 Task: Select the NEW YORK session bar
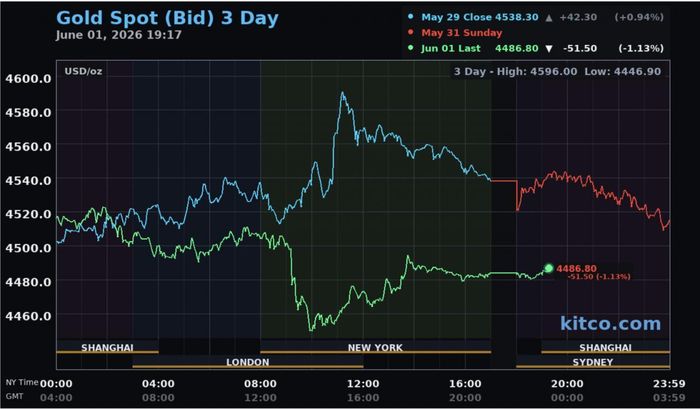tap(375, 347)
